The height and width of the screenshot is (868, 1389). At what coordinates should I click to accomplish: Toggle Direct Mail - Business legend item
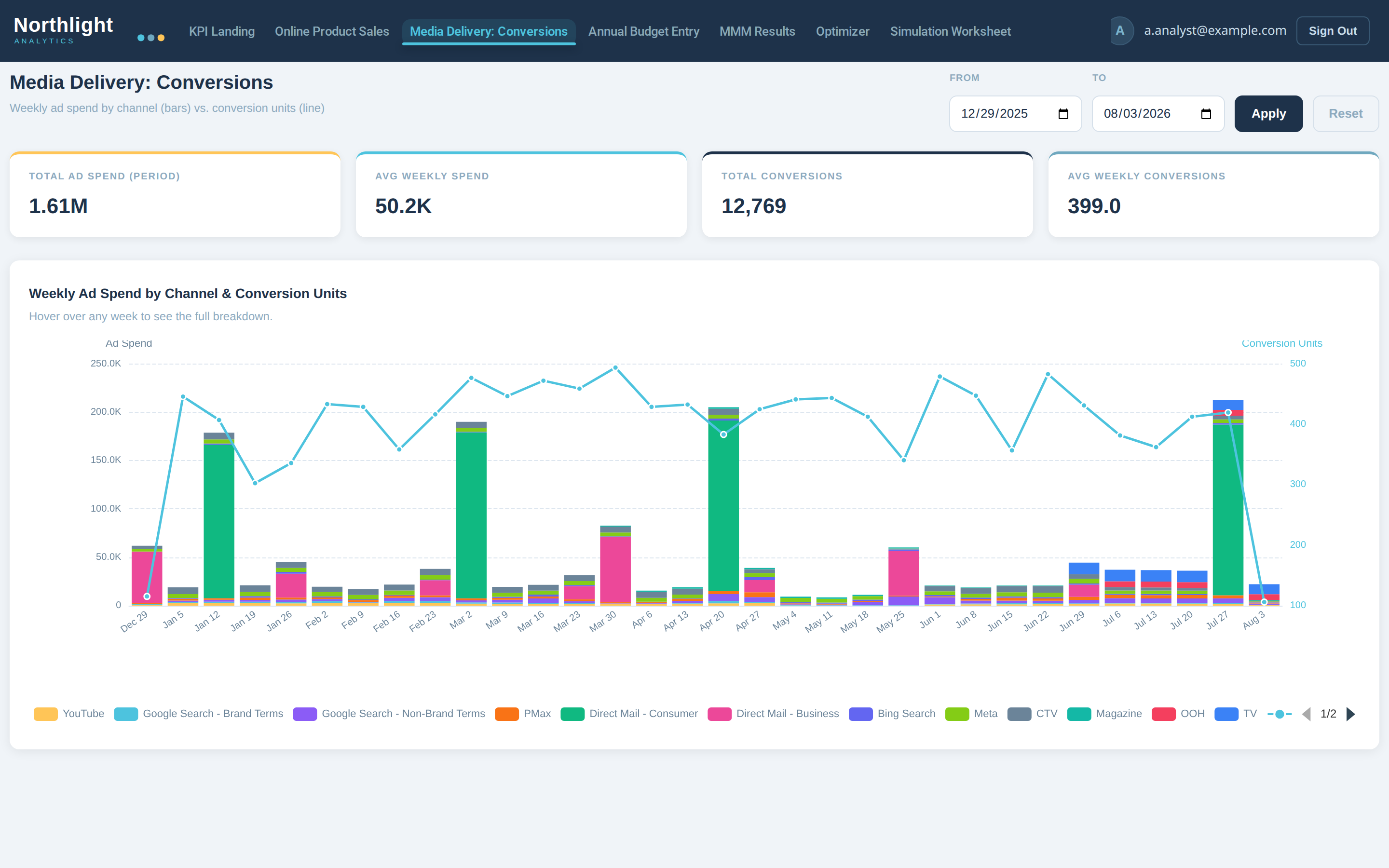(773, 714)
